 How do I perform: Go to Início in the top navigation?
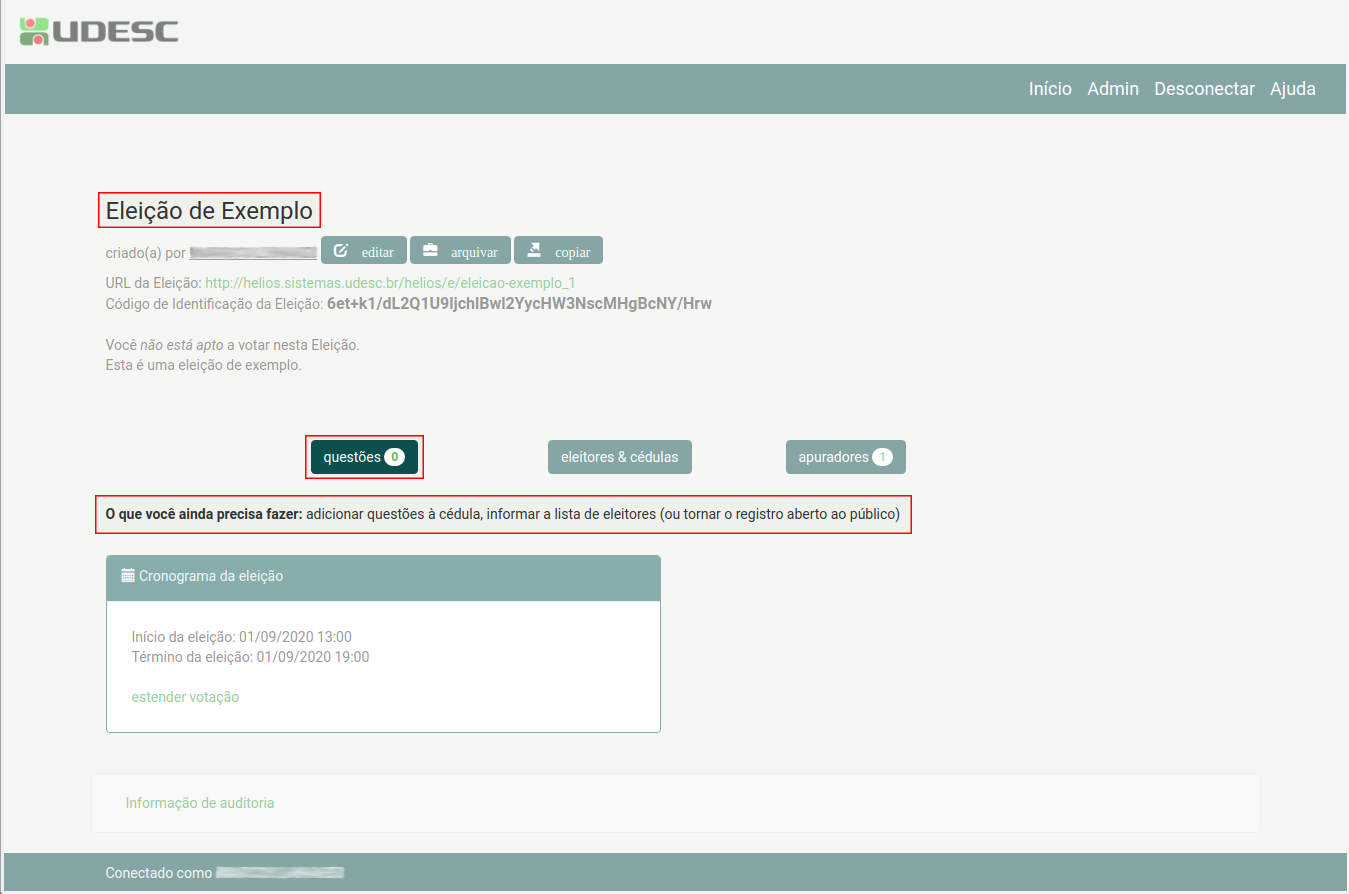pyautogui.click(x=1050, y=89)
